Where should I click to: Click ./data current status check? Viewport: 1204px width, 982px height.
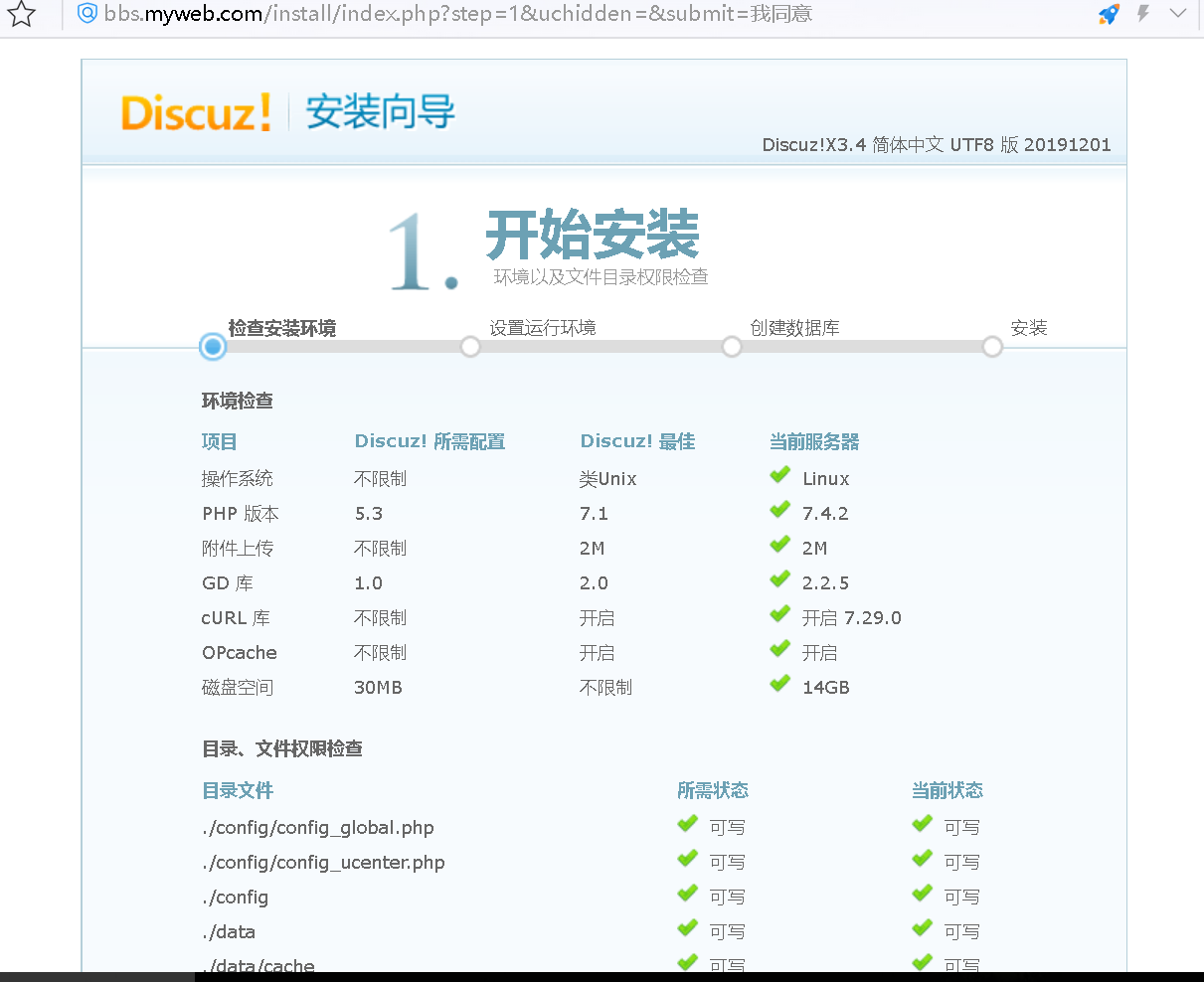coord(923,928)
